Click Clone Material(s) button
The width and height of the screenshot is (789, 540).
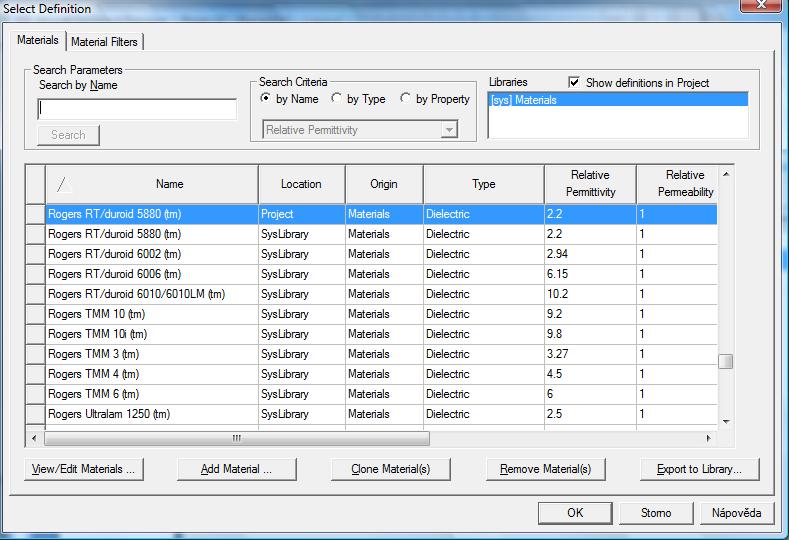click(x=390, y=469)
